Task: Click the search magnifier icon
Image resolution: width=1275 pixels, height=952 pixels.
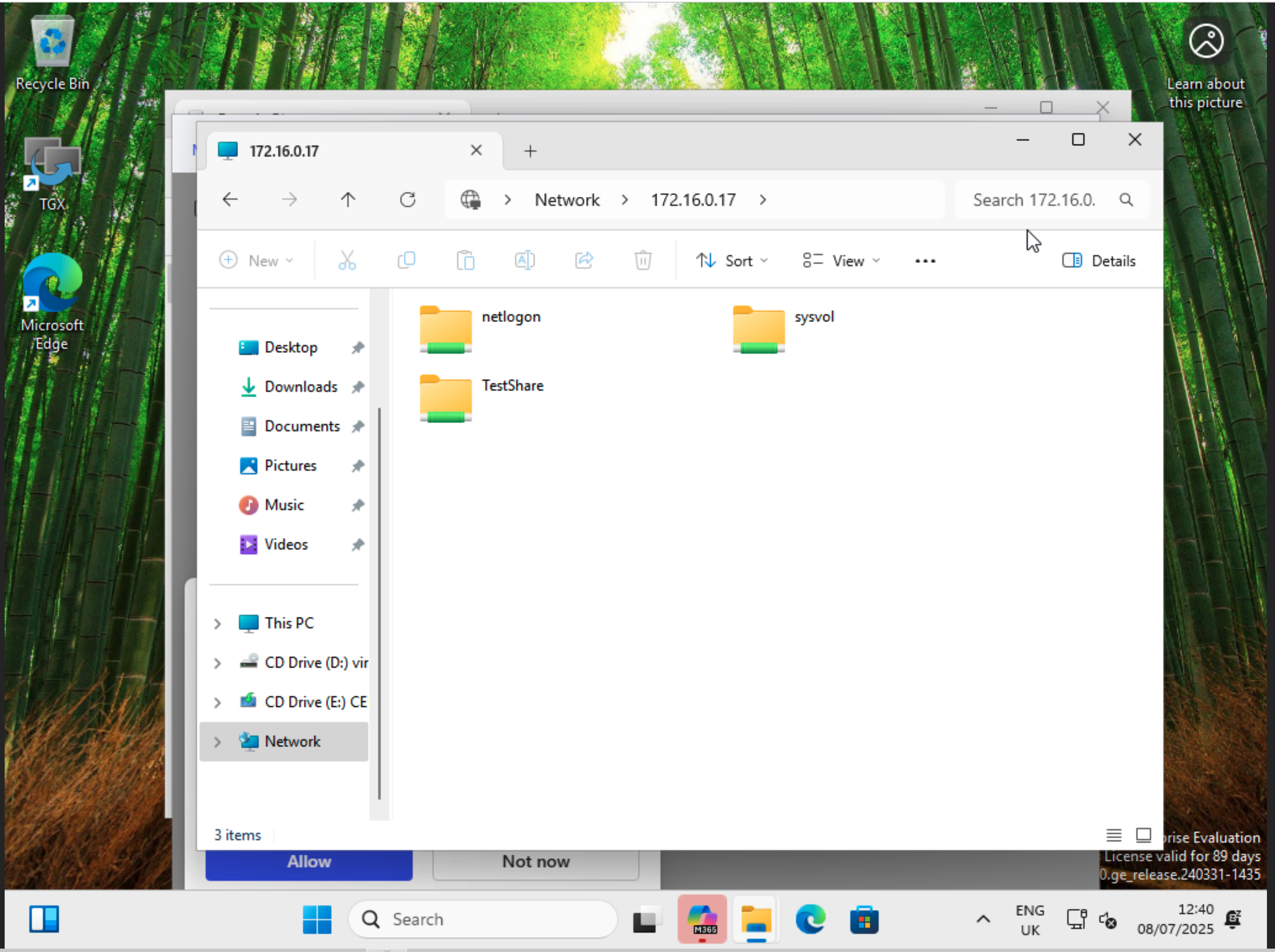Action: point(1126,200)
